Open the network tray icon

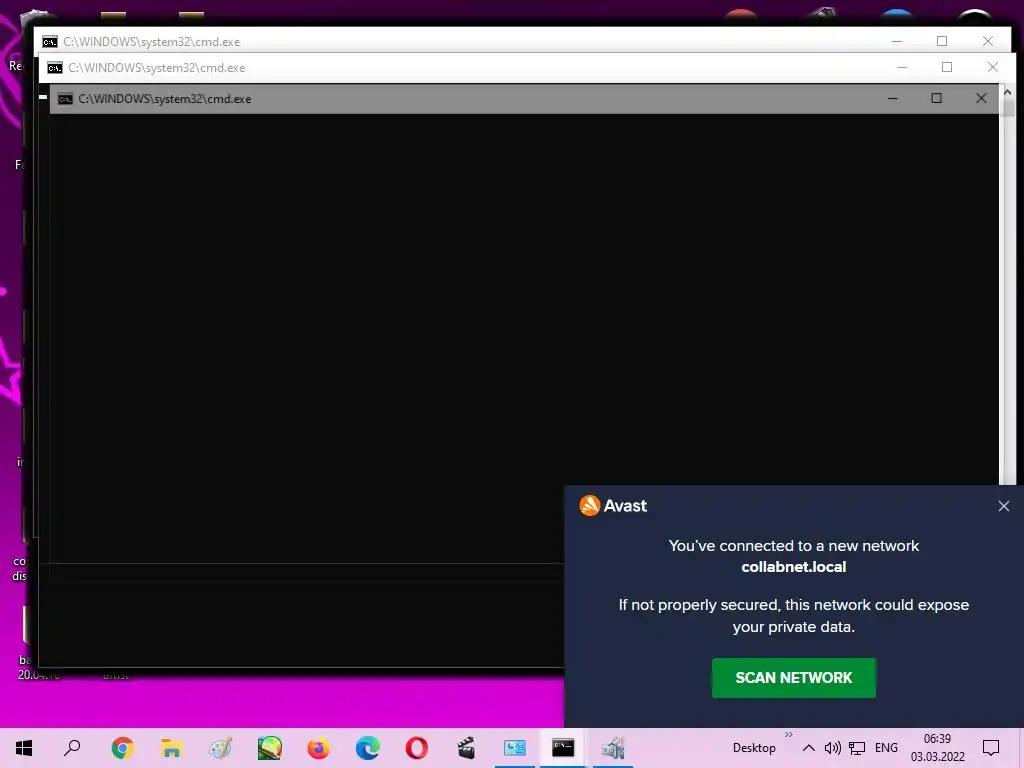pyautogui.click(x=857, y=748)
